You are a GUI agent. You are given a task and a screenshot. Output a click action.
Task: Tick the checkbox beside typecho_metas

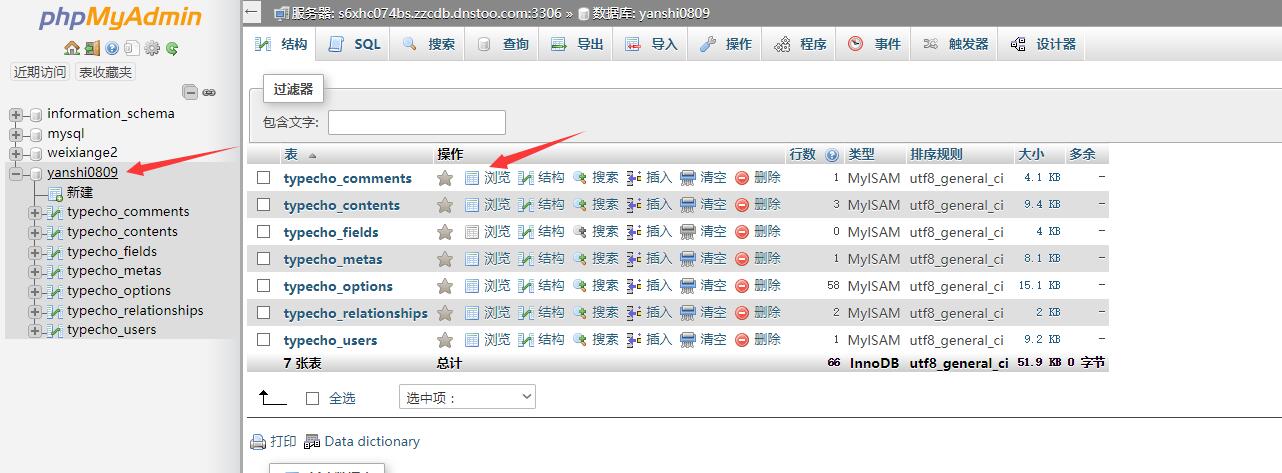264,259
